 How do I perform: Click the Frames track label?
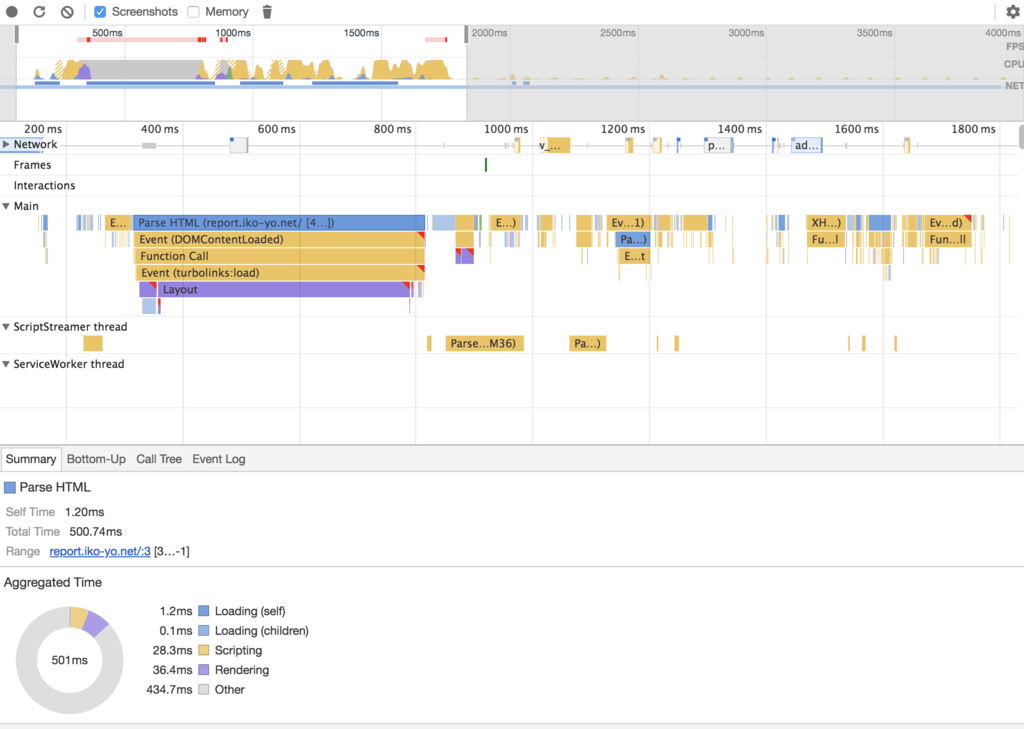pyautogui.click(x=32, y=165)
